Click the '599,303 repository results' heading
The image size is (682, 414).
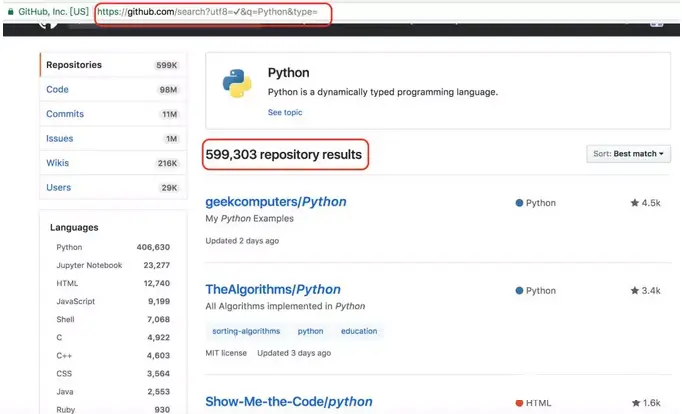pos(284,154)
